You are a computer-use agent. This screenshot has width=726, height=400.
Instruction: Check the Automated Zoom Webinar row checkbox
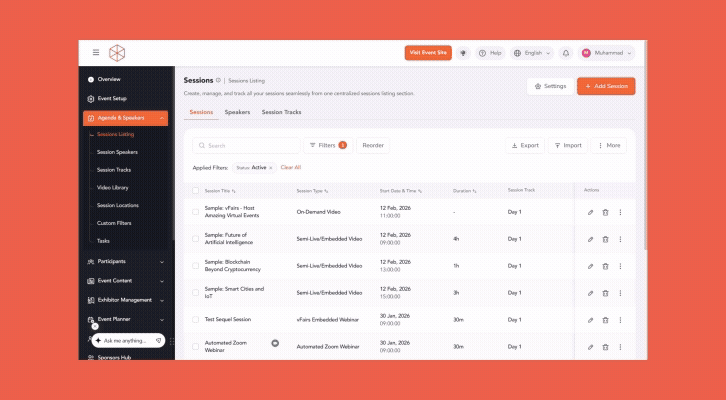coord(196,347)
